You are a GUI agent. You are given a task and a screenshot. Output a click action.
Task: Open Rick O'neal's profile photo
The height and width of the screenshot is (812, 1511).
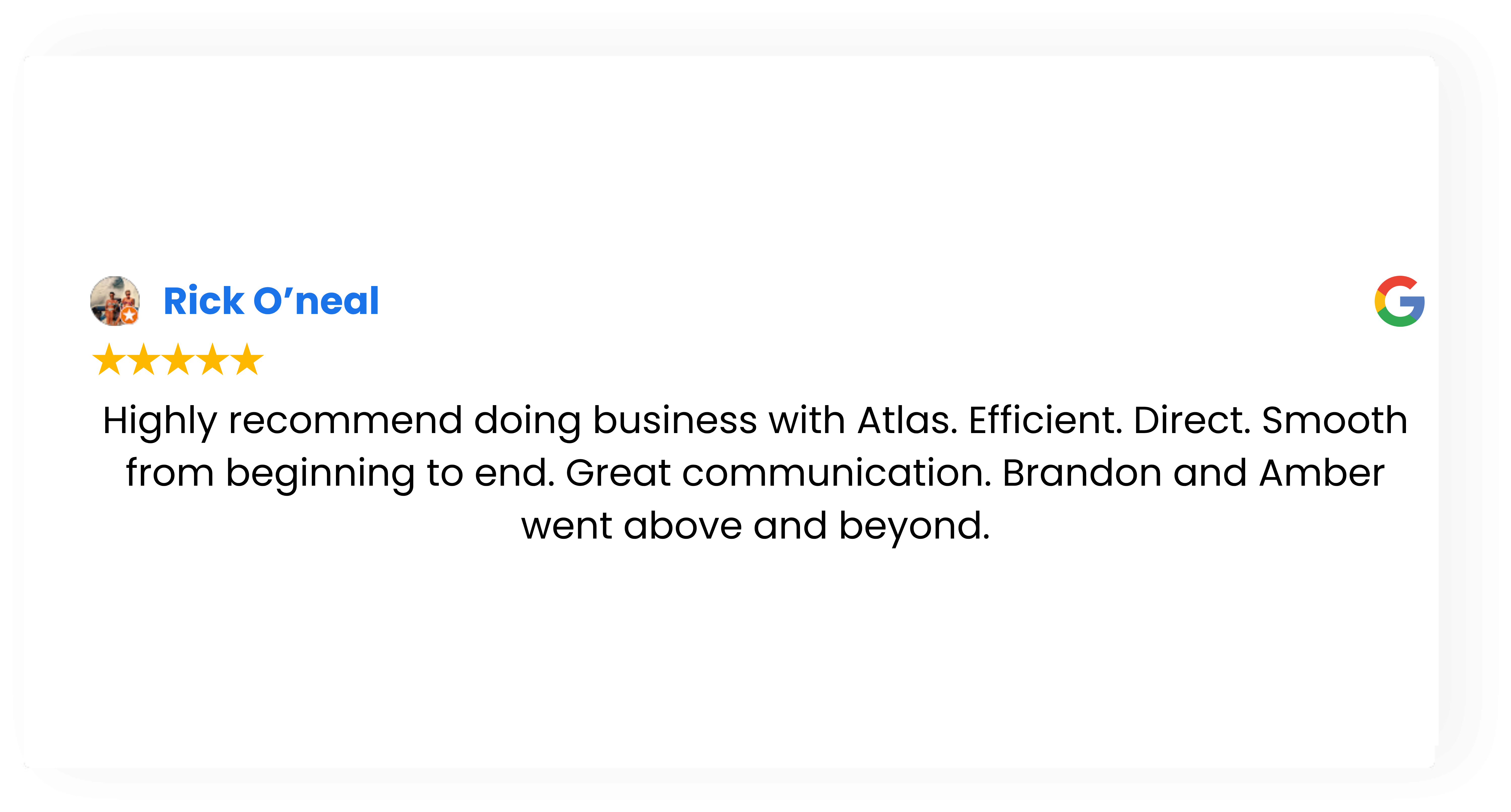coord(114,300)
